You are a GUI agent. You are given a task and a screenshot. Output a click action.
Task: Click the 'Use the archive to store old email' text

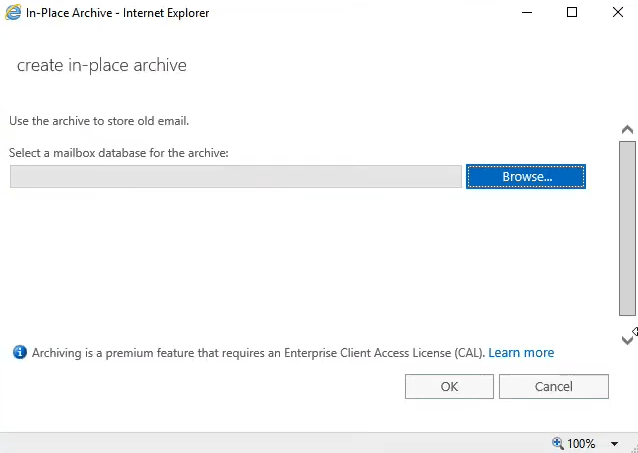pyautogui.click(x=99, y=121)
